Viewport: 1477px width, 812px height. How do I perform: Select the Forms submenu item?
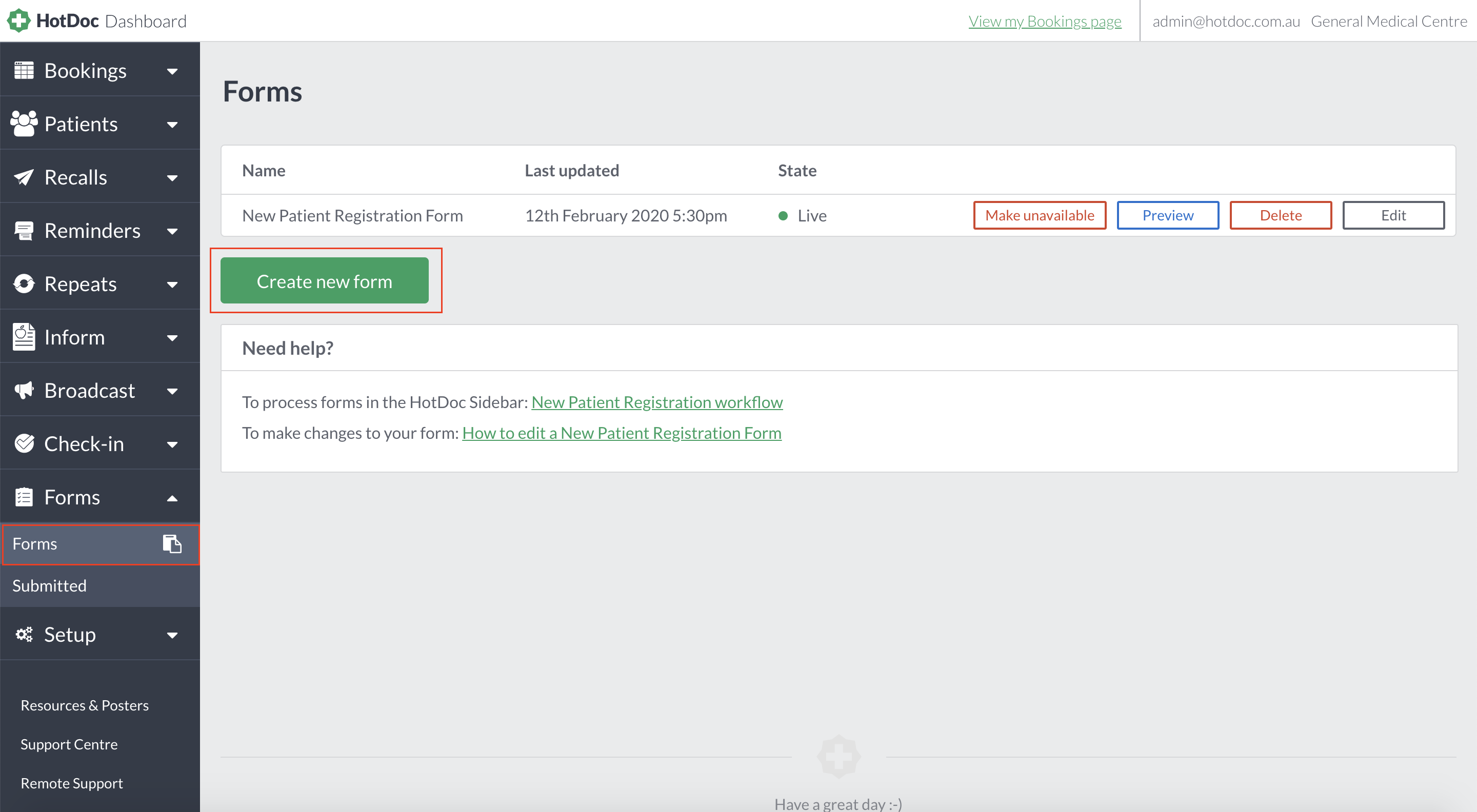pyautogui.click(x=100, y=544)
